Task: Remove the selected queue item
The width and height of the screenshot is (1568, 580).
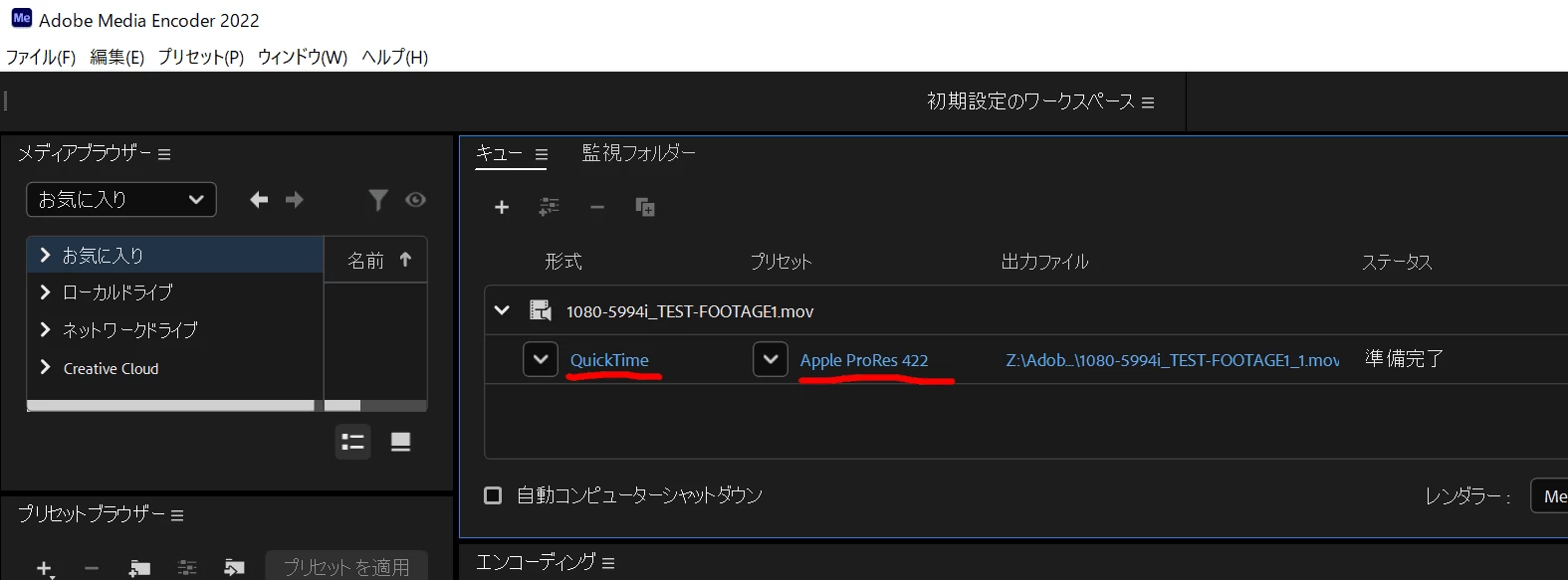Action: [x=597, y=207]
